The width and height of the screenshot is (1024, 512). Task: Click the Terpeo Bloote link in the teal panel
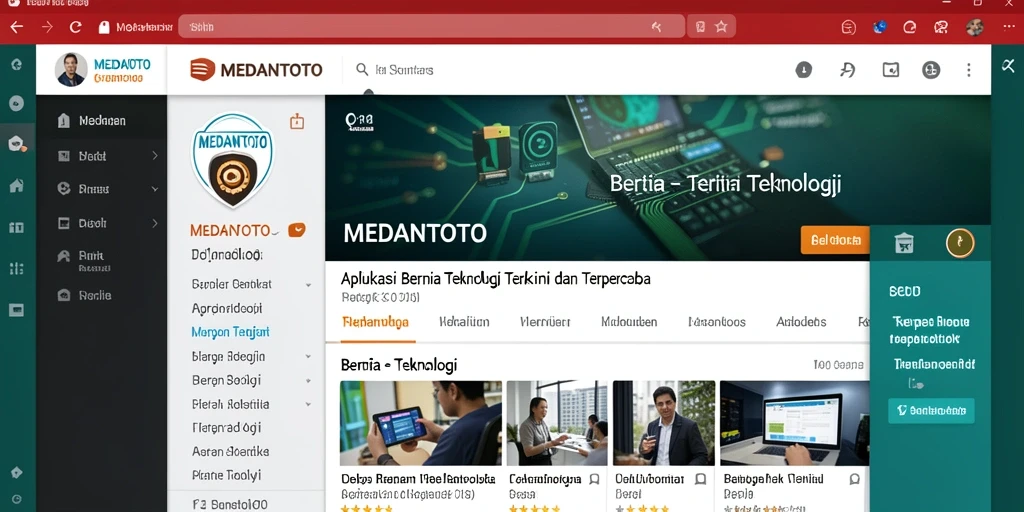931,322
